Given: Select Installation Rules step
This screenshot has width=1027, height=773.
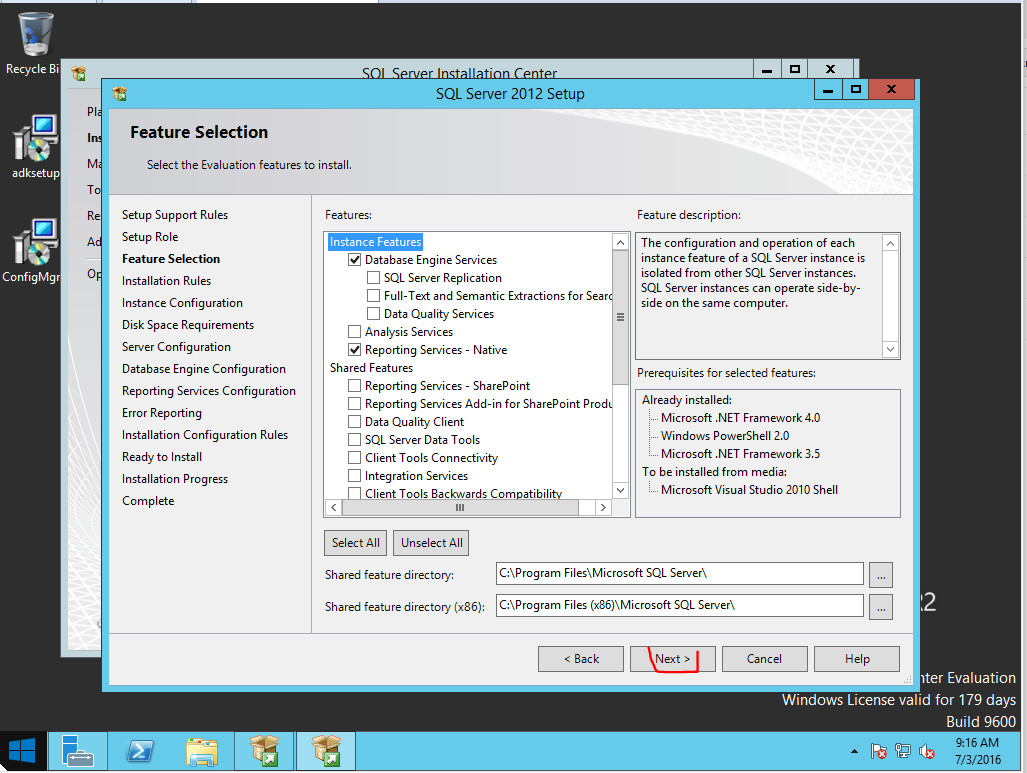Looking at the screenshot, I should click(x=166, y=281).
